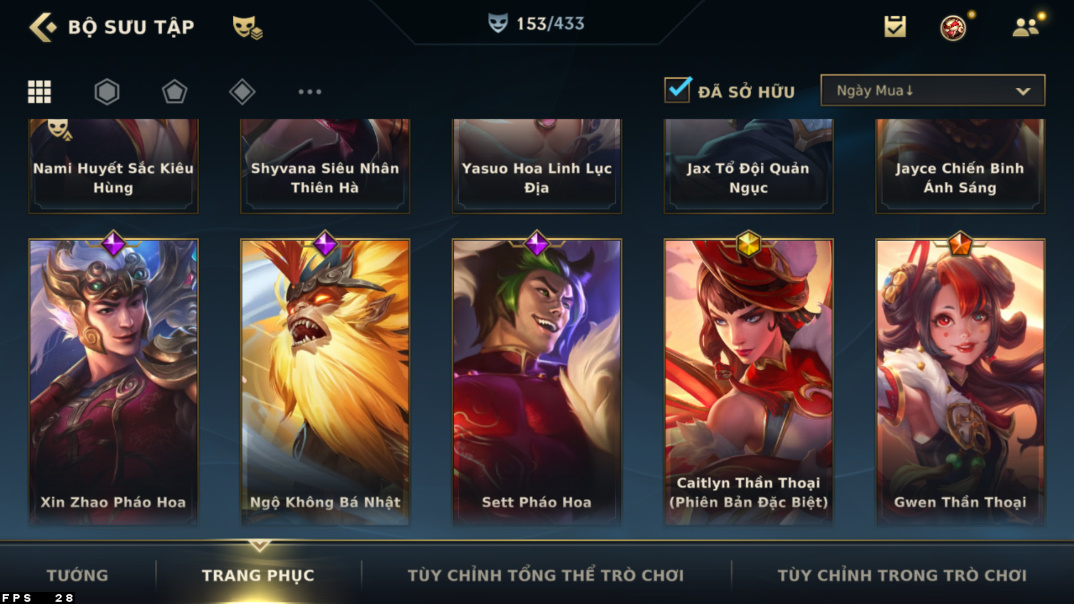Open the profile avatar icon
Image resolution: width=1074 pixels, height=604 pixels.
pos(953,27)
